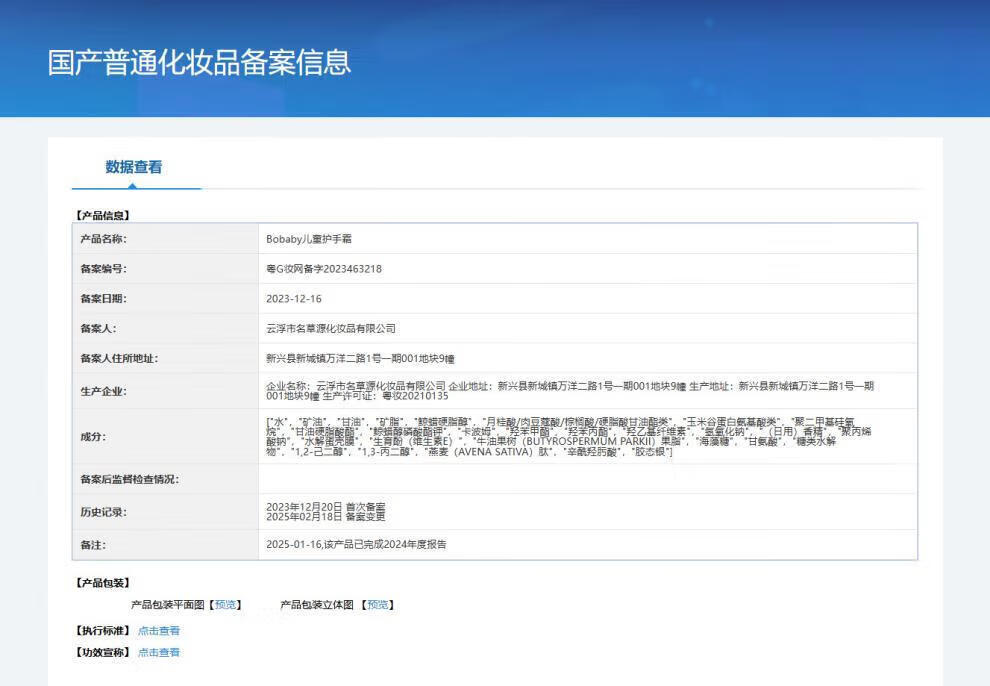The image size is (990, 686).
Task: Click the filing number 粤G妆网备字2023463218
Action: pyautogui.click(x=324, y=269)
